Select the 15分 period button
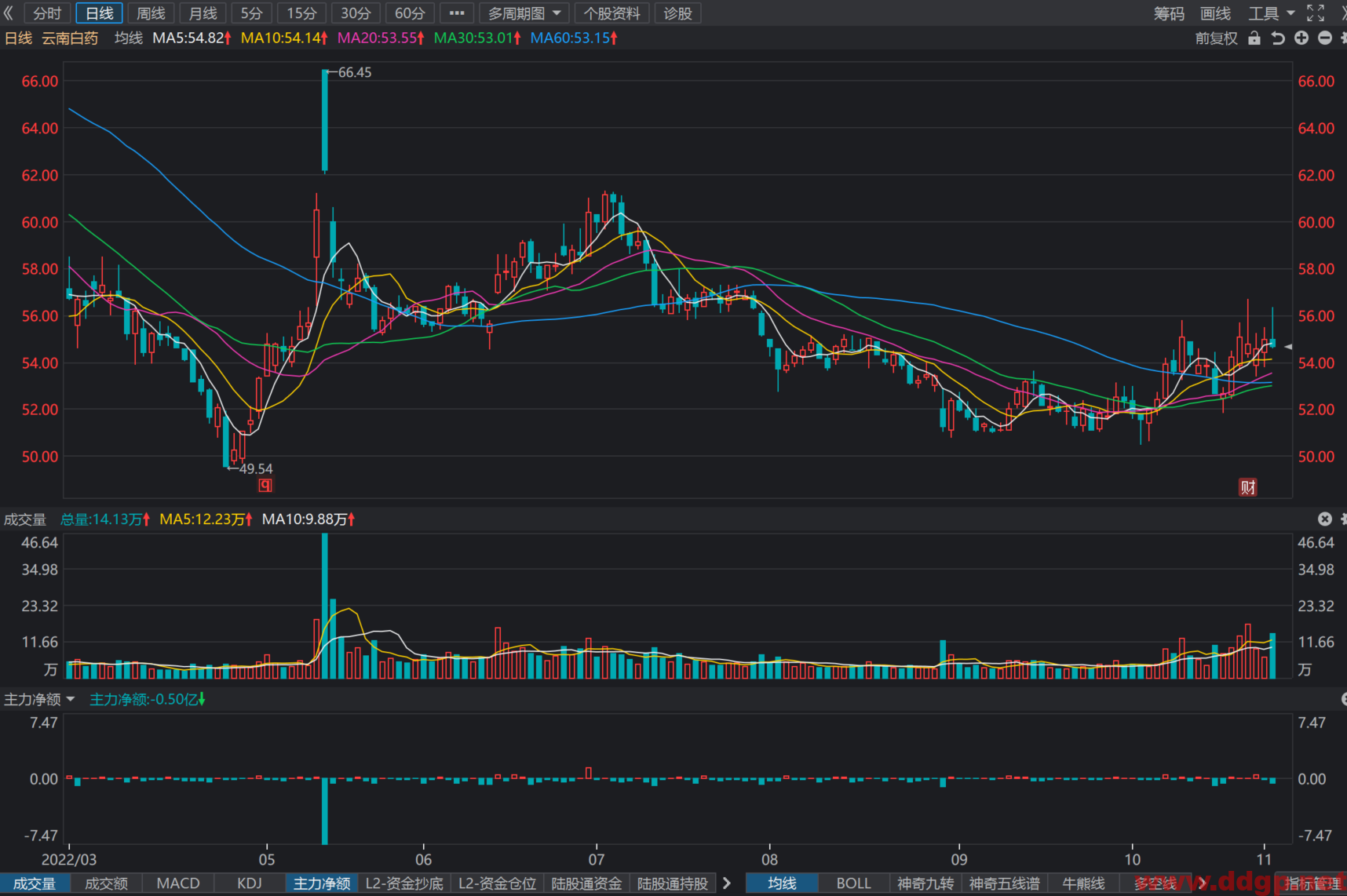 [302, 13]
